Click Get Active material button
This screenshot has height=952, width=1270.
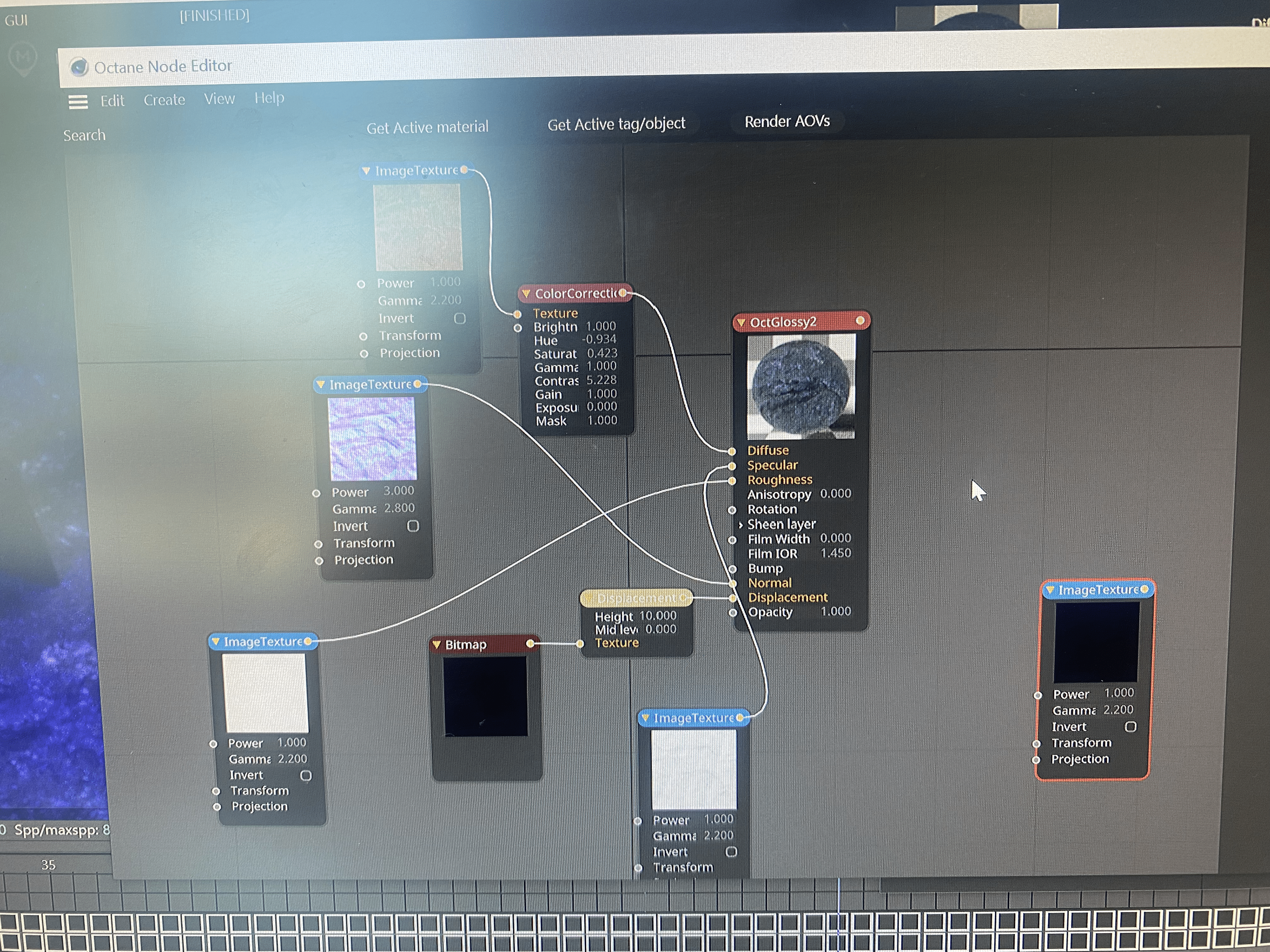(x=427, y=127)
